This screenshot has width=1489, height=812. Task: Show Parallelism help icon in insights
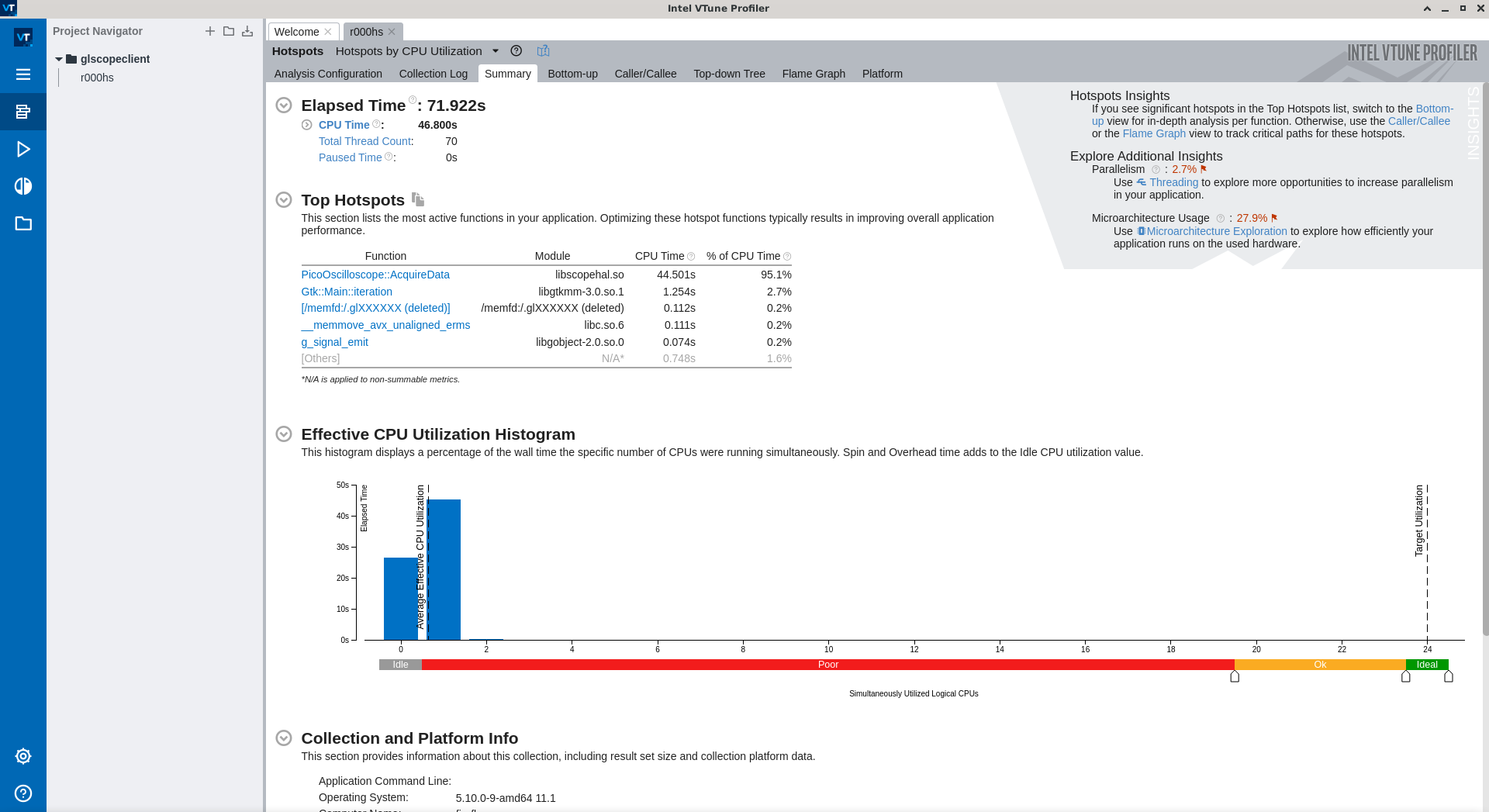(1156, 170)
